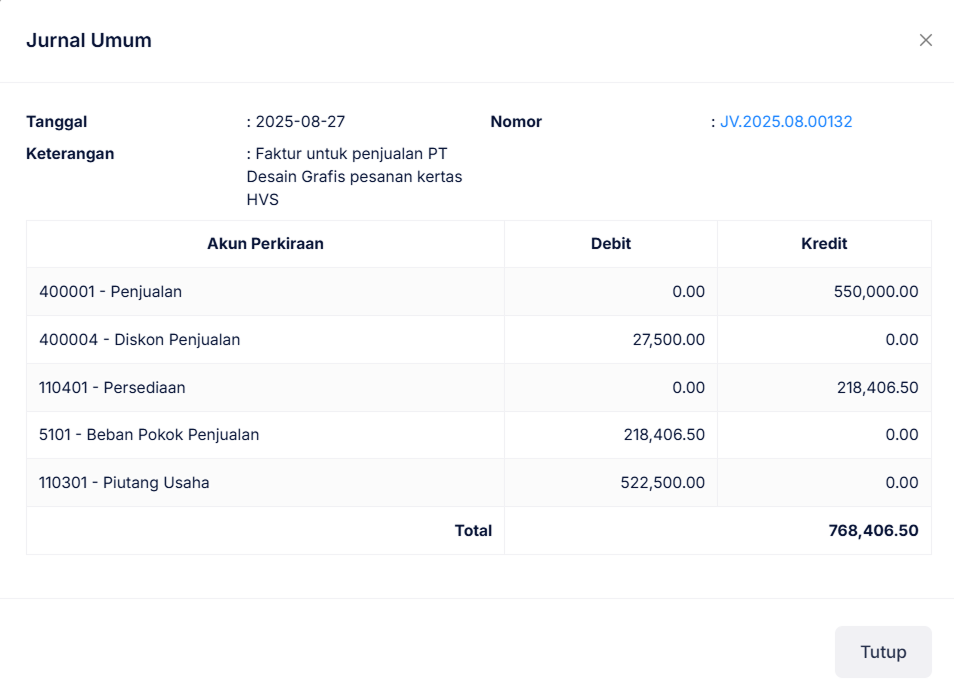The width and height of the screenshot is (954, 698).
Task: Click the 27,500.00 debit amount
Action: pyautogui.click(x=668, y=340)
